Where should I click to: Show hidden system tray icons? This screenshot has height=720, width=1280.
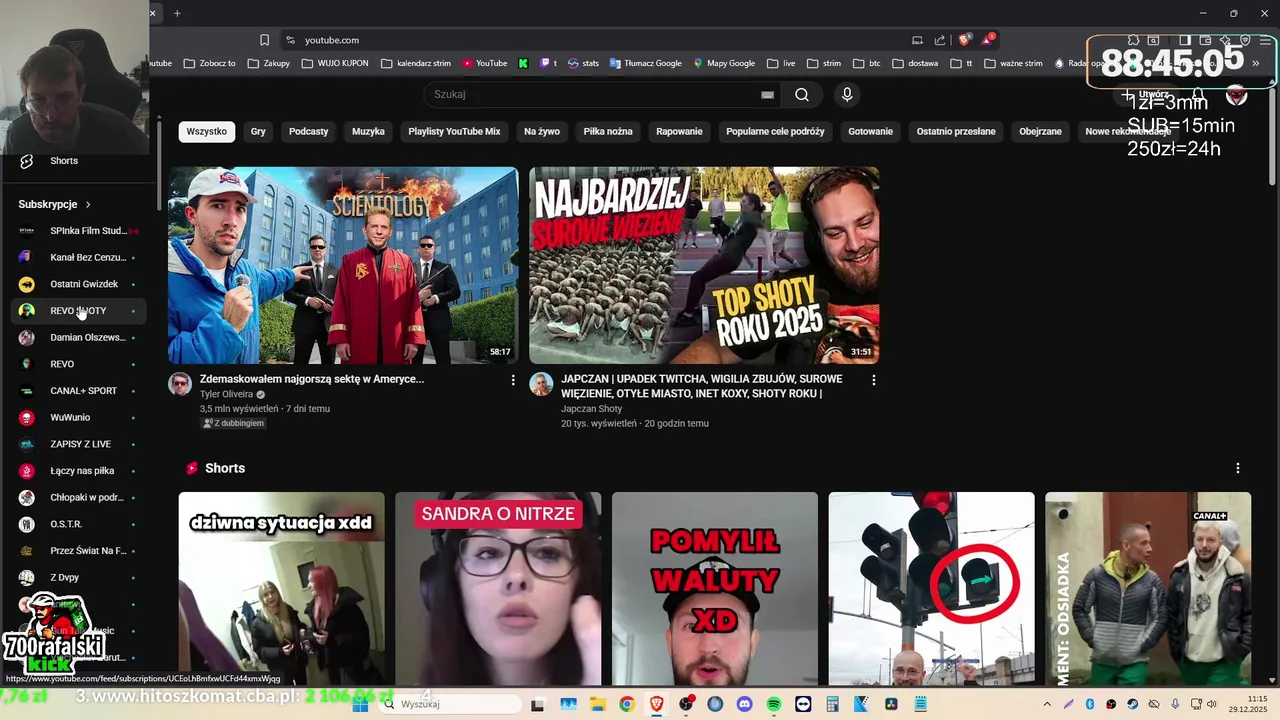tap(1047, 704)
